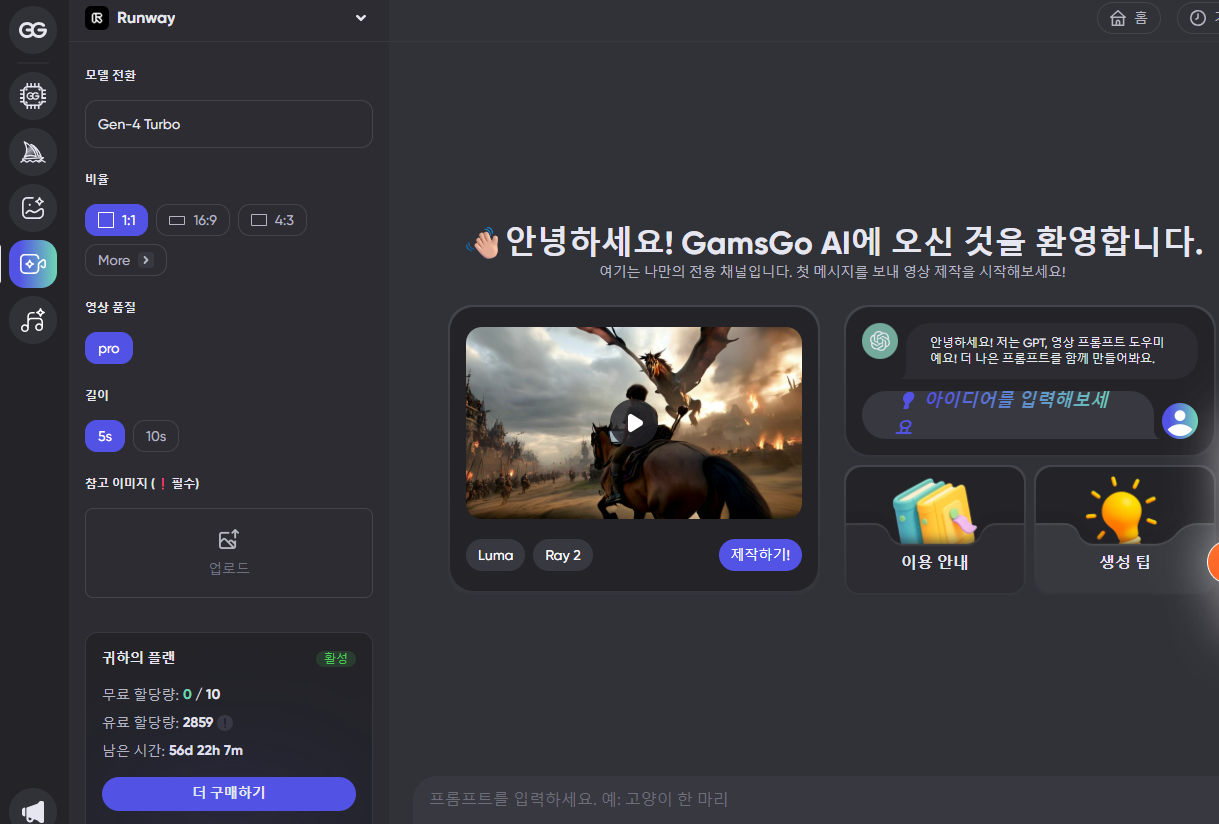Choose the 10s video length
1219x824 pixels.
156,436
